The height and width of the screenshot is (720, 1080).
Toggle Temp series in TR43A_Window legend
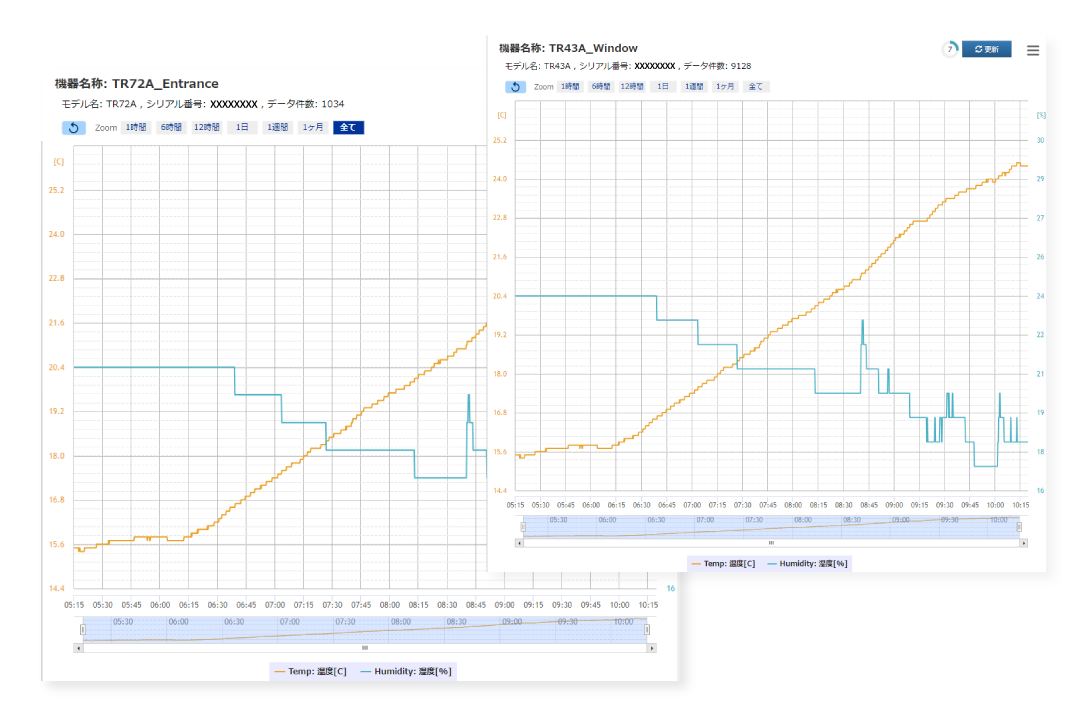coord(721,564)
